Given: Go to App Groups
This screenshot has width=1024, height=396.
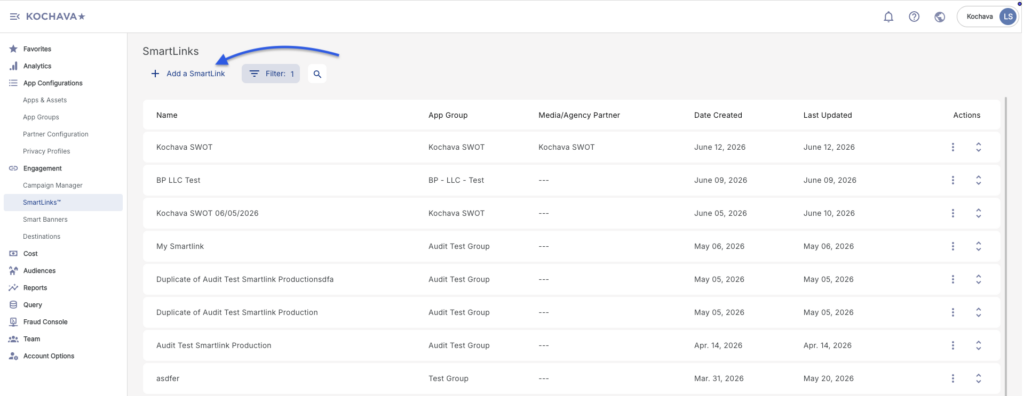Looking at the screenshot, I should tap(40, 117).
